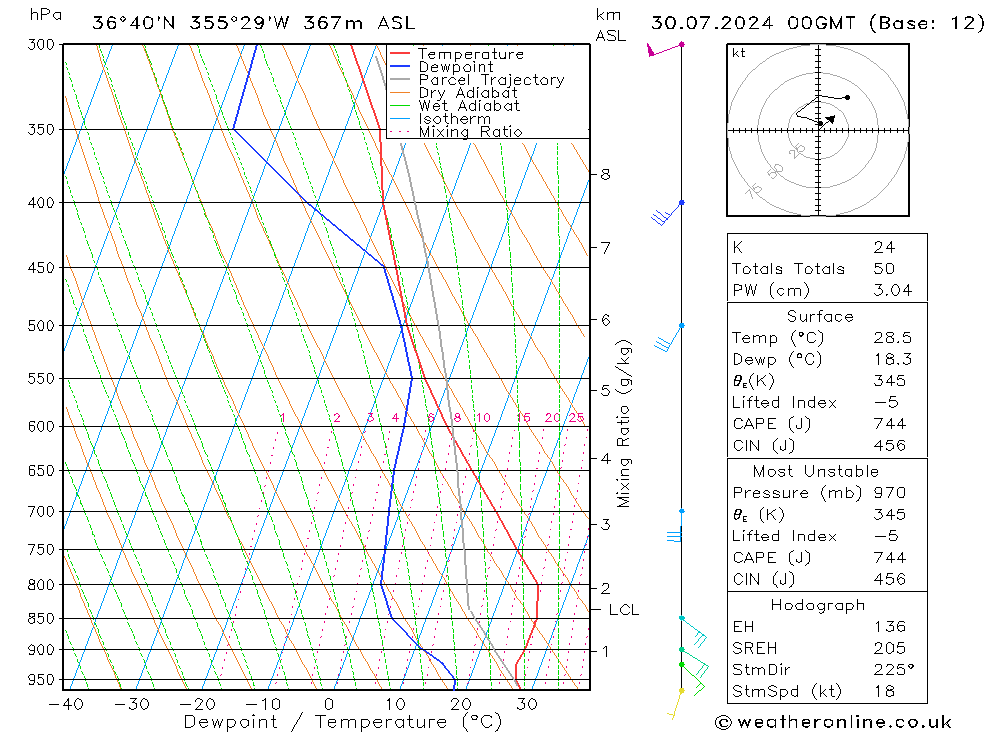
Task: Click the hodograph storm motion arrow
Action: [x=828, y=119]
